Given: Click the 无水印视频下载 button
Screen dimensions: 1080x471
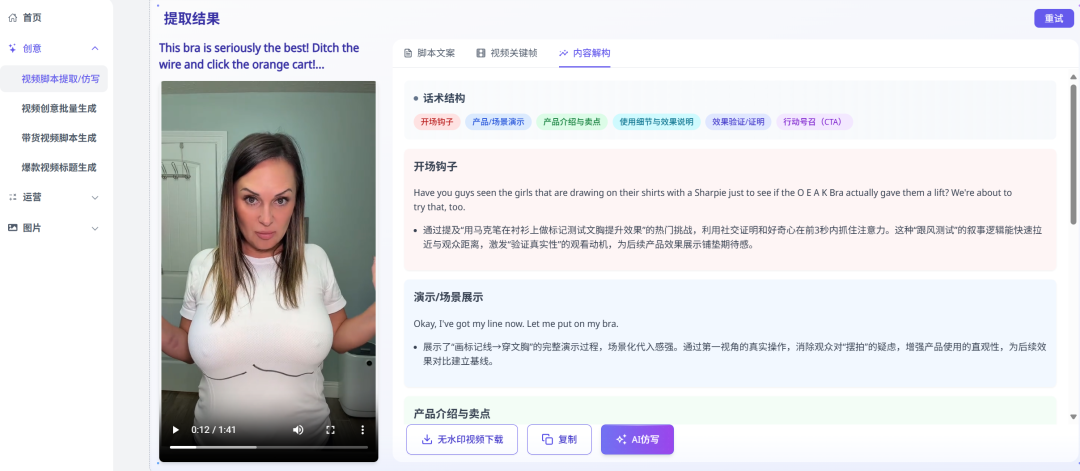Looking at the screenshot, I should point(462,439).
